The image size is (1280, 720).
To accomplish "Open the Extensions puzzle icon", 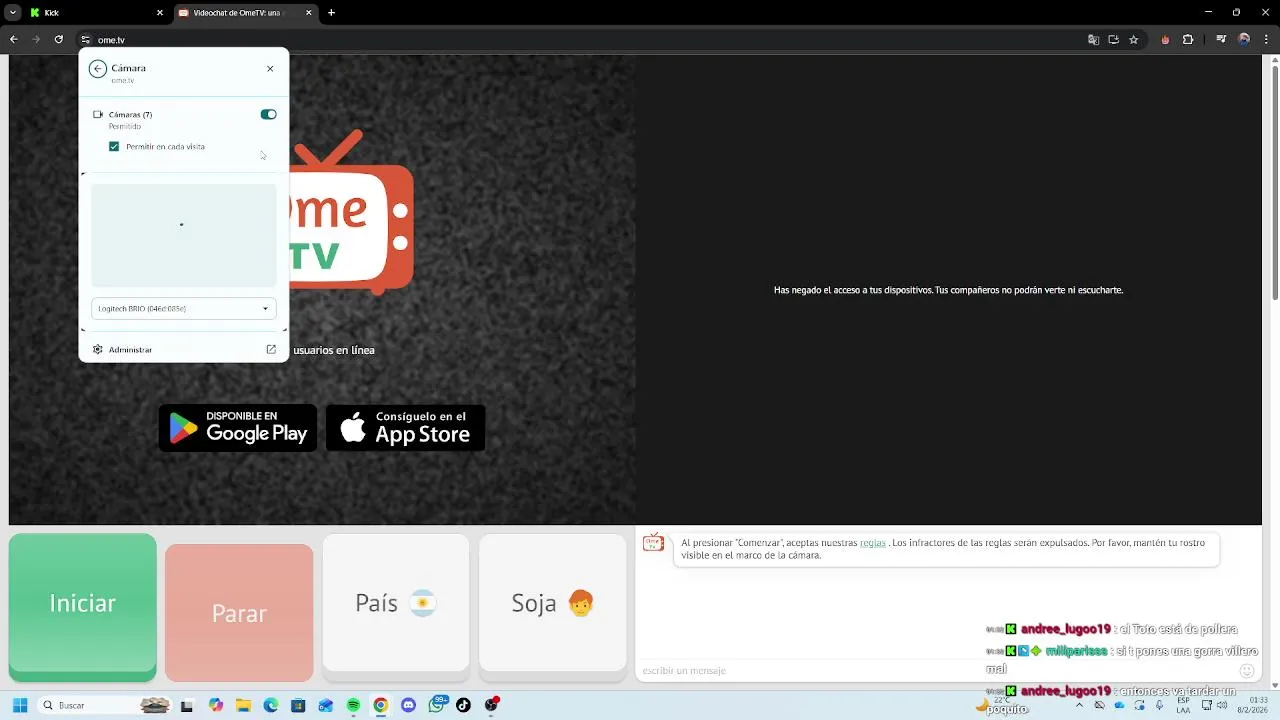I will (1188, 40).
